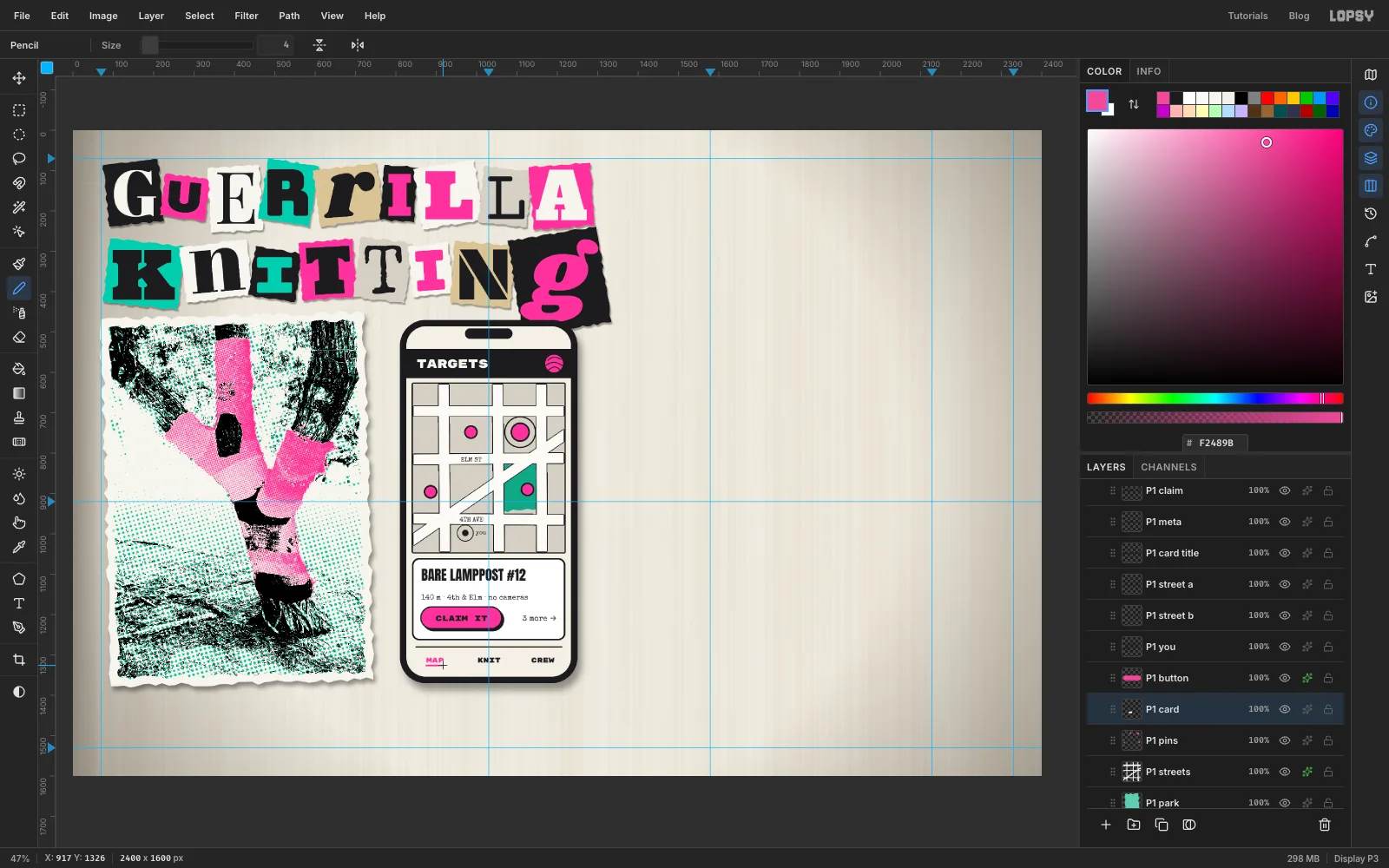Screen dimensions: 1389x868
Task: Open the Filter menu
Action: pyautogui.click(x=247, y=16)
